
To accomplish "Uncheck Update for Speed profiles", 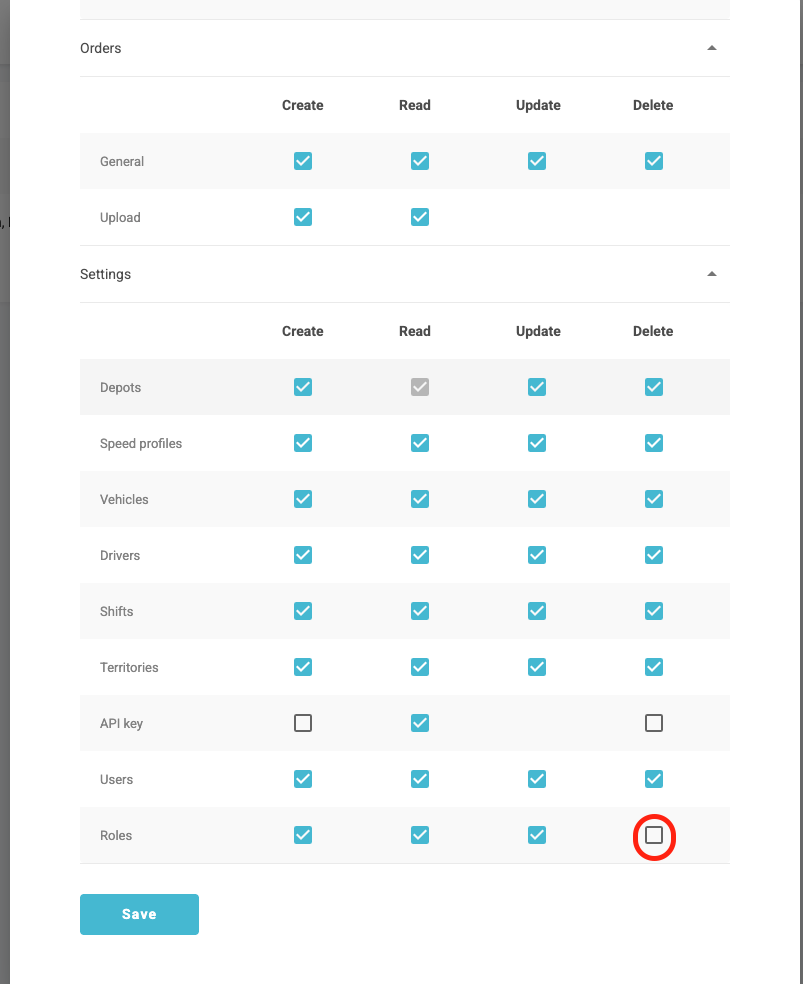I will pos(537,443).
